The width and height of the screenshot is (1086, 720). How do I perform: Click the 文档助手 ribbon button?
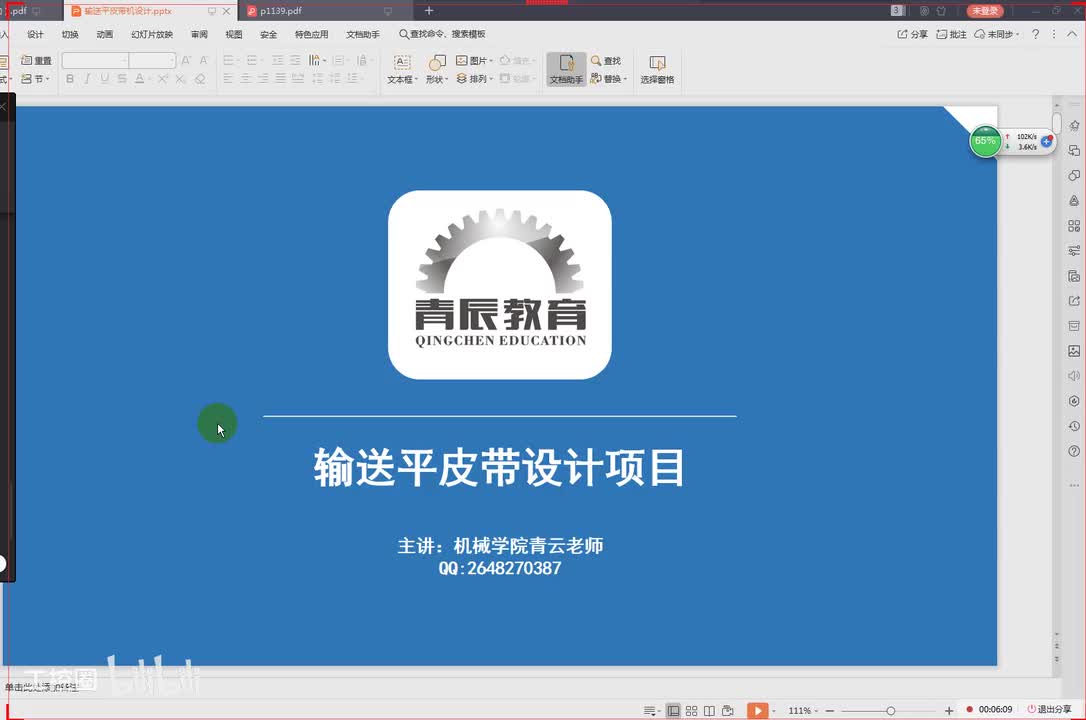pyautogui.click(x=566, y=69)
